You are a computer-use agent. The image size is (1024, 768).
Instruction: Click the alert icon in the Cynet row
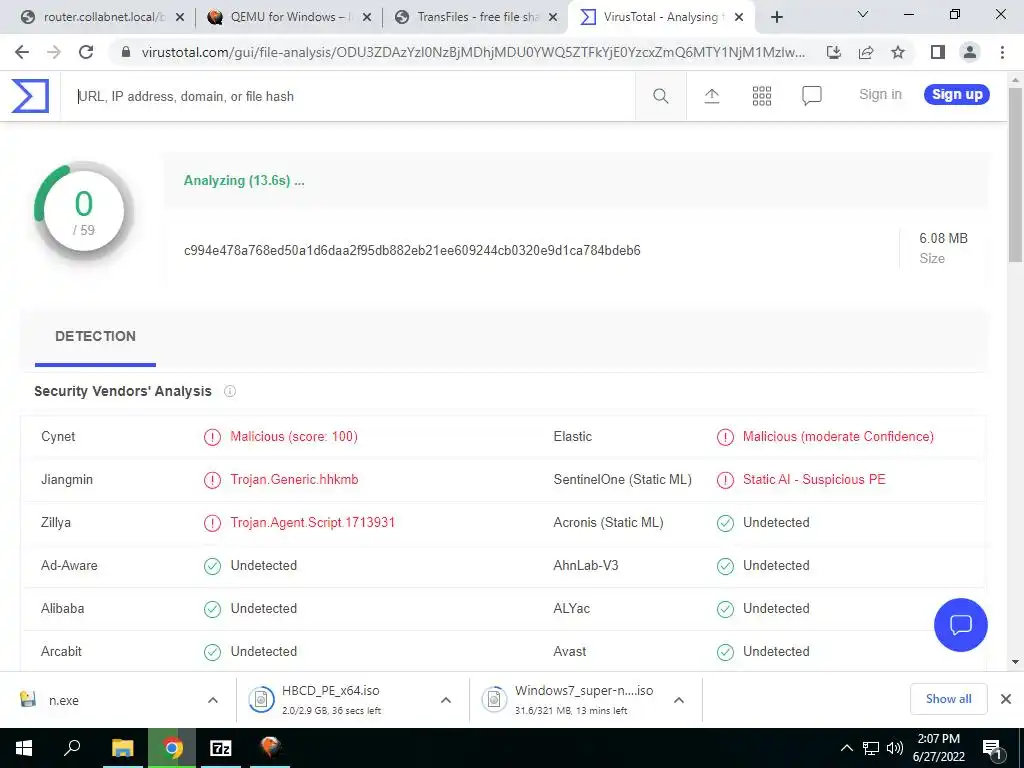(212, 437)
